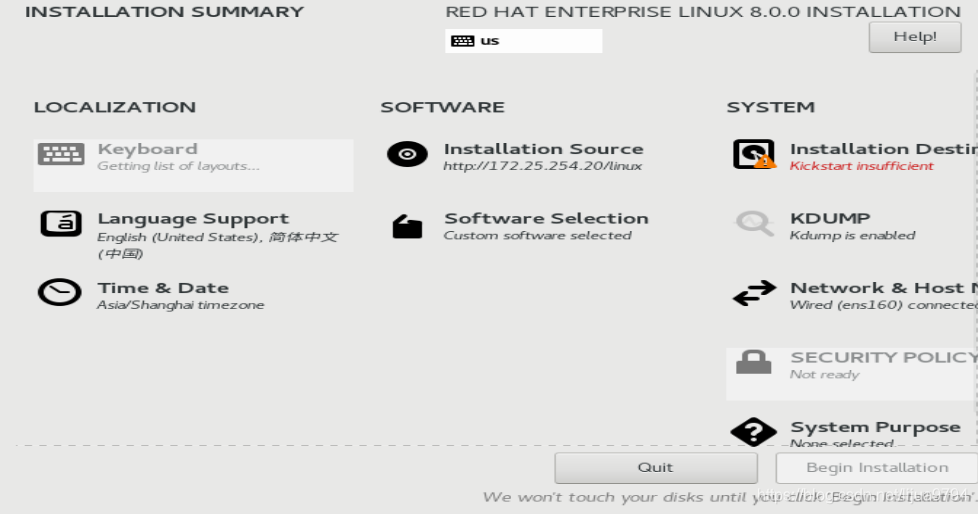Select the Security Policy lock icon

753,362
